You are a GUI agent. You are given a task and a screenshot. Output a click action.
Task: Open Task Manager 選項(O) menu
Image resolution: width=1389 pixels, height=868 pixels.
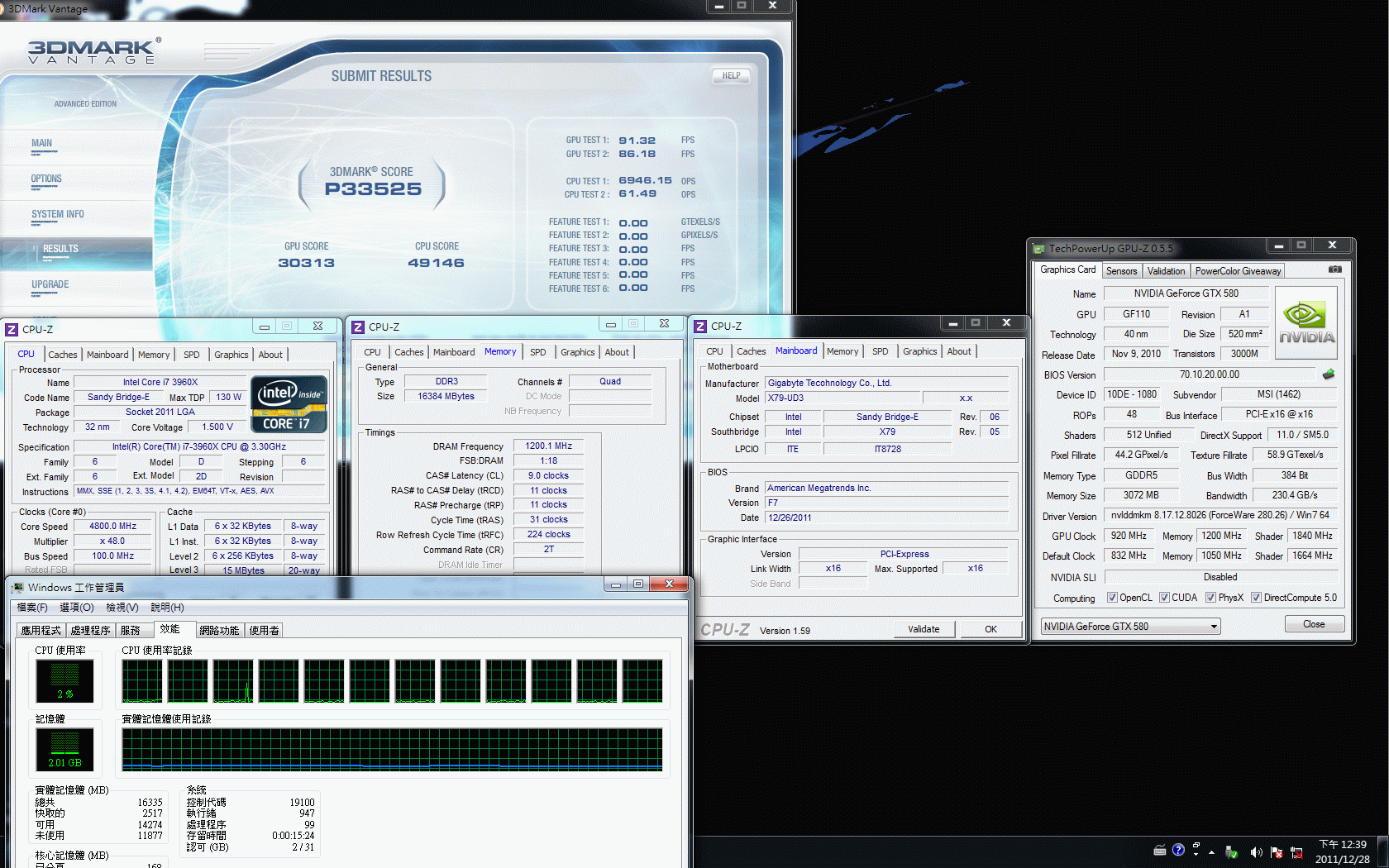[77, 608]
